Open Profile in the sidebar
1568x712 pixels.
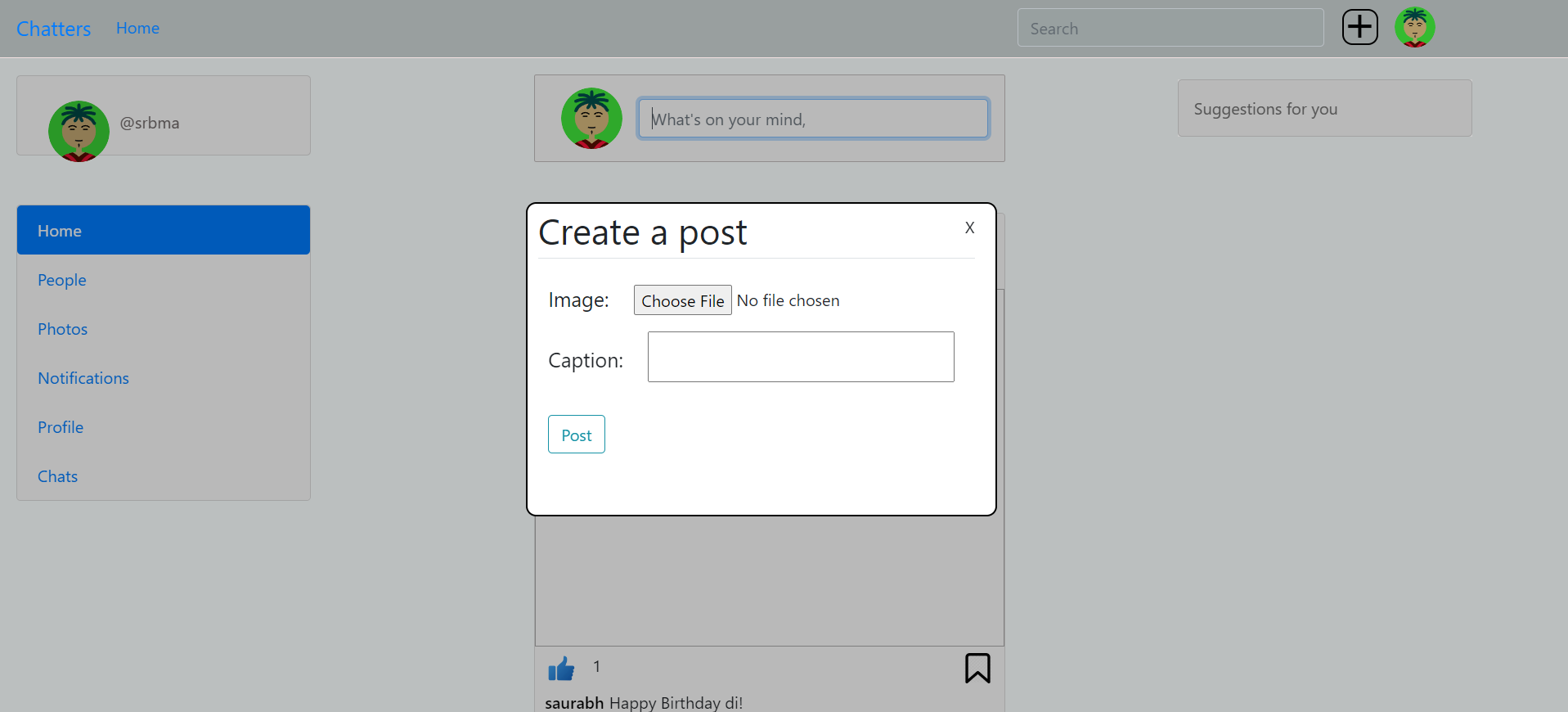[x=164, y=426]
